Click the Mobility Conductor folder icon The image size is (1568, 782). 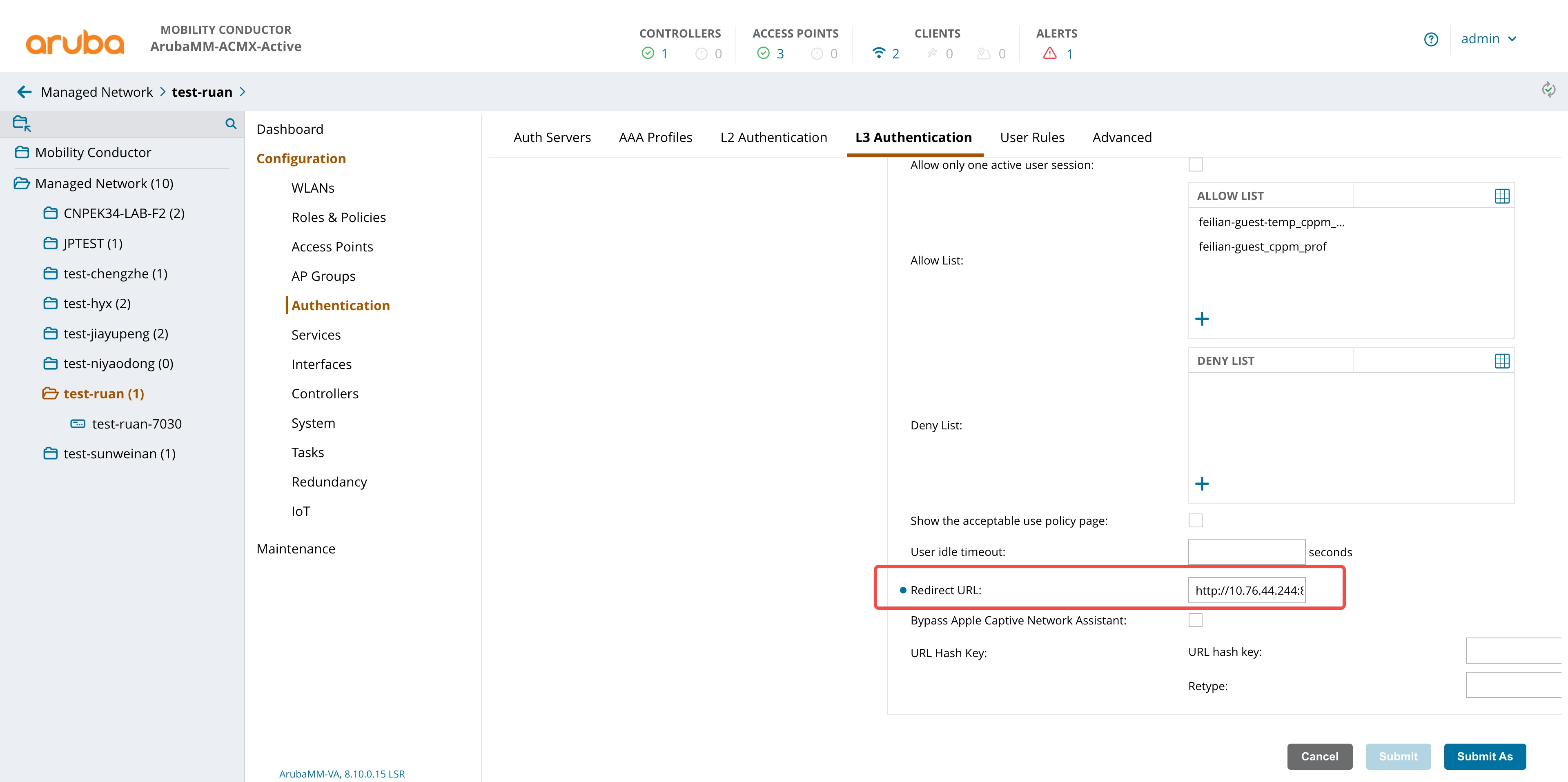click(22, 152)
